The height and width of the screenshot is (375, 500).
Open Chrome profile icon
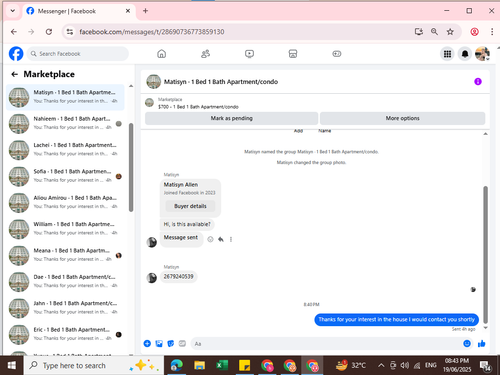474,32
